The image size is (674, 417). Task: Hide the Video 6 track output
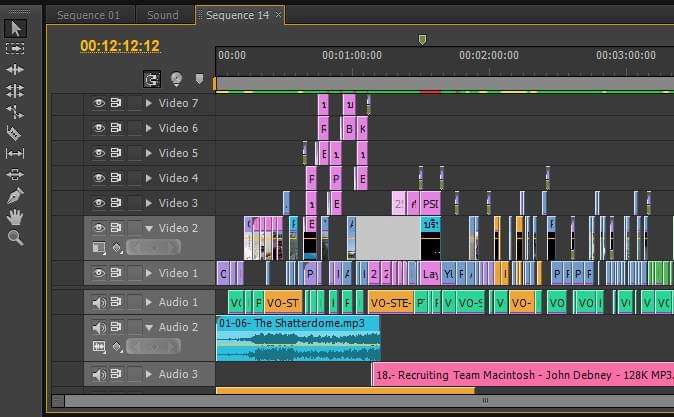[98, 128]
